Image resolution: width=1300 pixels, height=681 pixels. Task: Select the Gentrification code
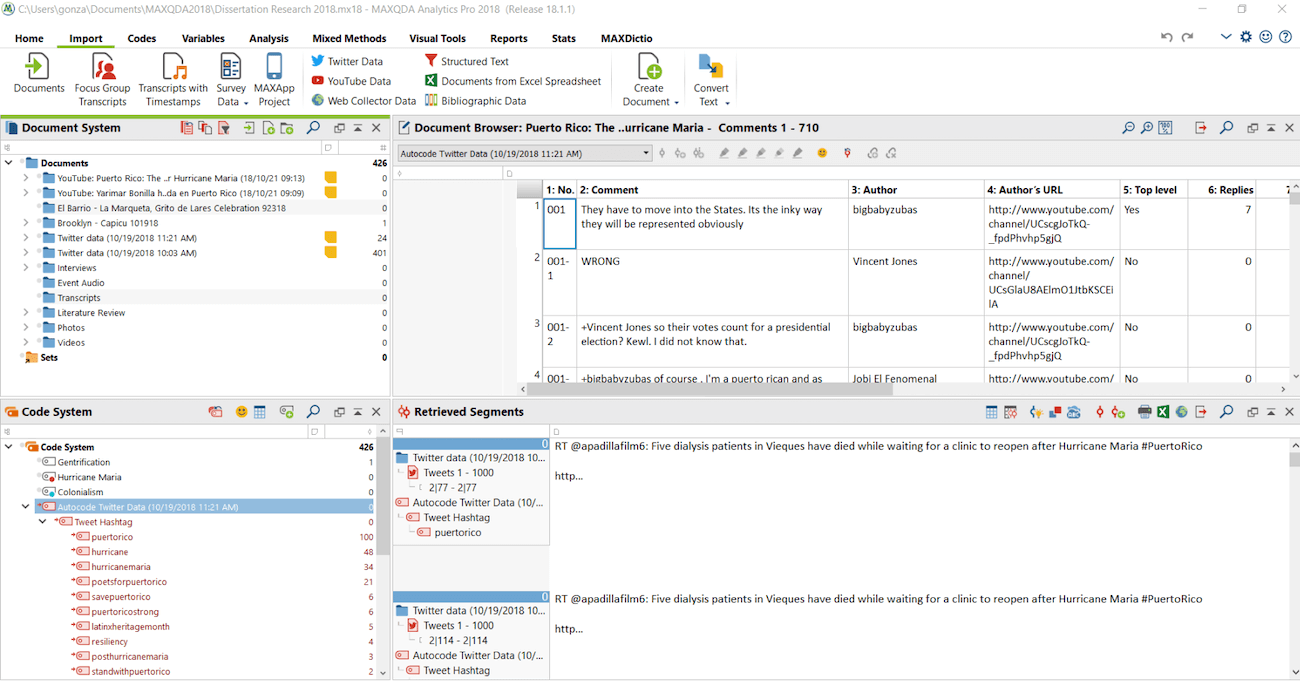83,462
